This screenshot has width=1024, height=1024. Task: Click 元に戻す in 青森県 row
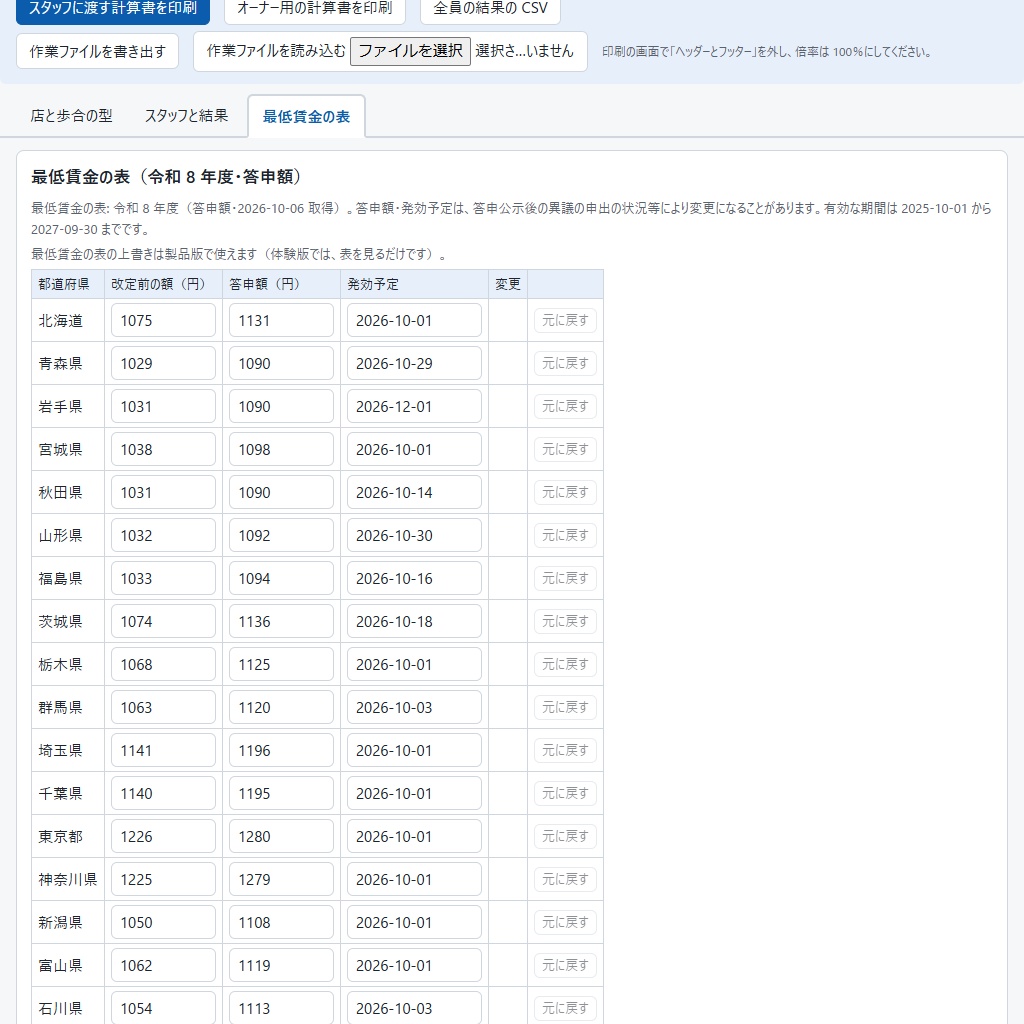[565, 363]
